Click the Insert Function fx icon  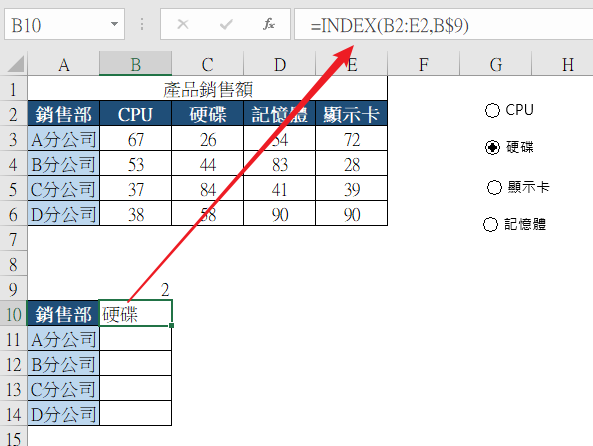pos(269,25)
